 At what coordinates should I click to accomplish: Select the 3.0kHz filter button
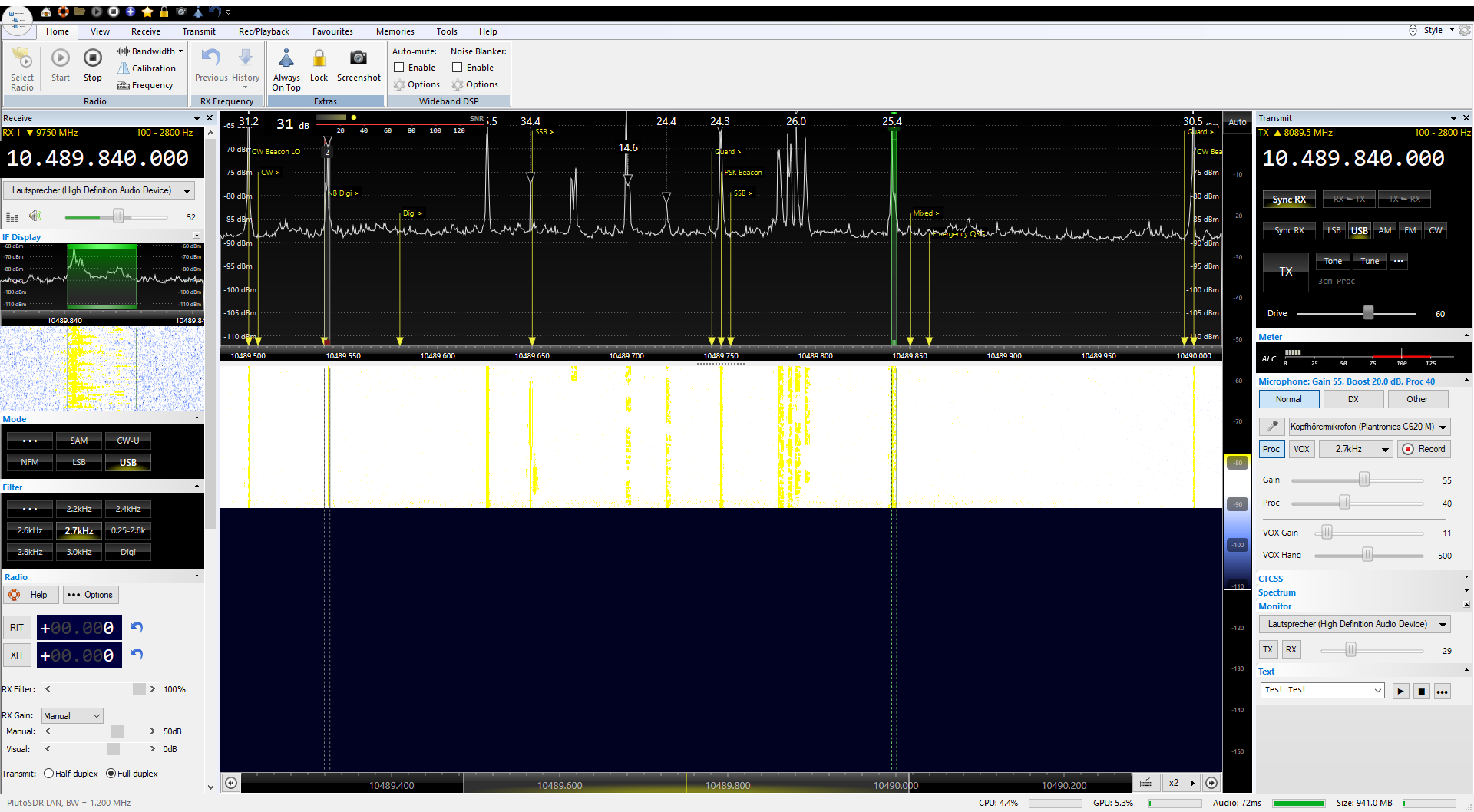79,552
